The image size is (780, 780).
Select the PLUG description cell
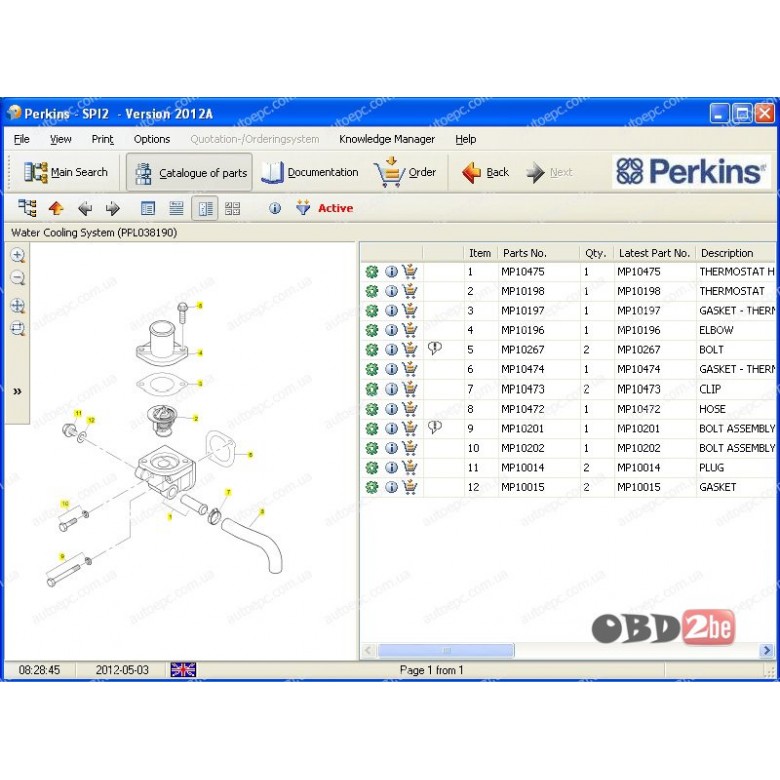pos(736,468)
